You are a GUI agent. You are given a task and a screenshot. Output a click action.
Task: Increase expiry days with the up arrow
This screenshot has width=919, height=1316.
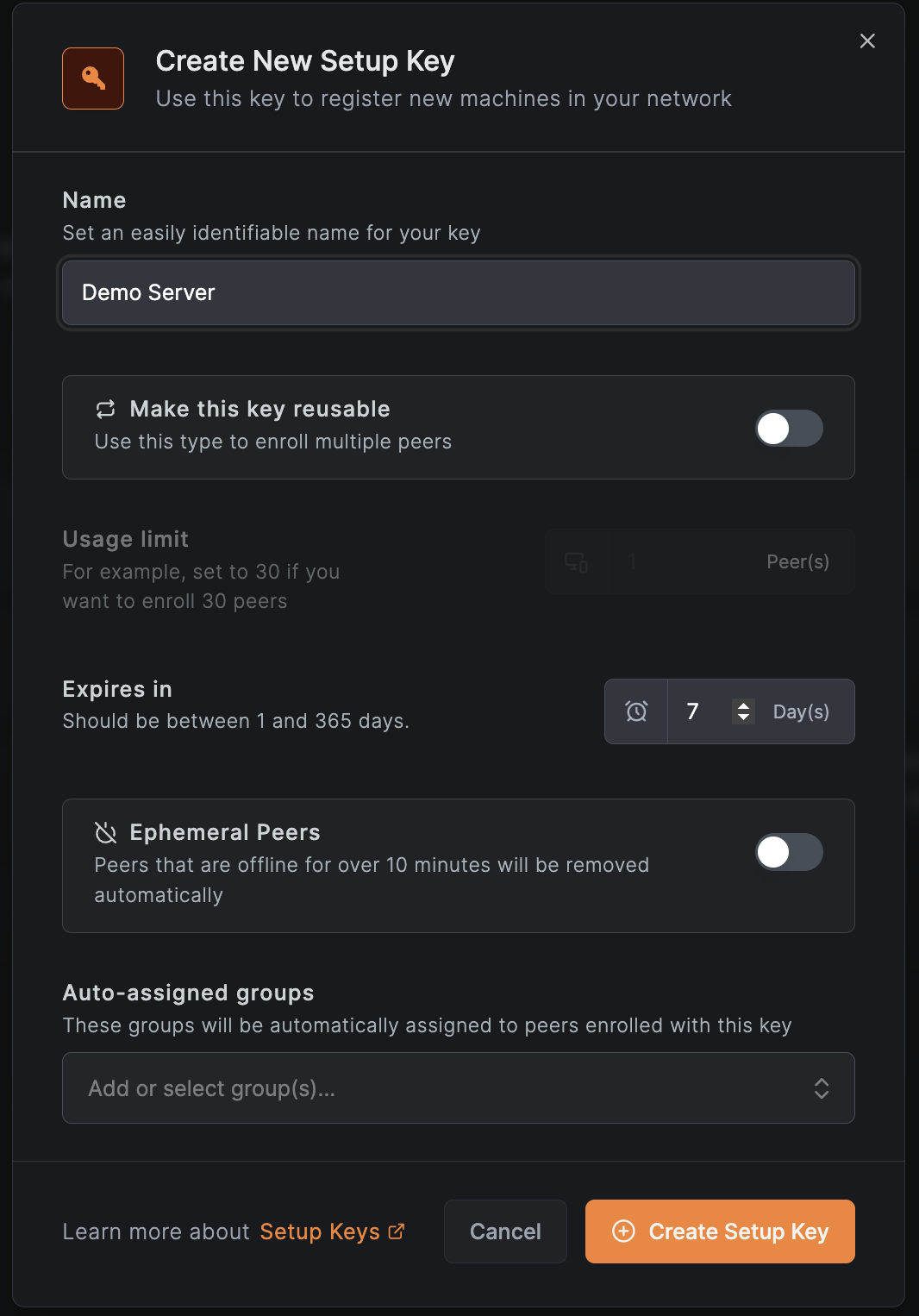743,705
